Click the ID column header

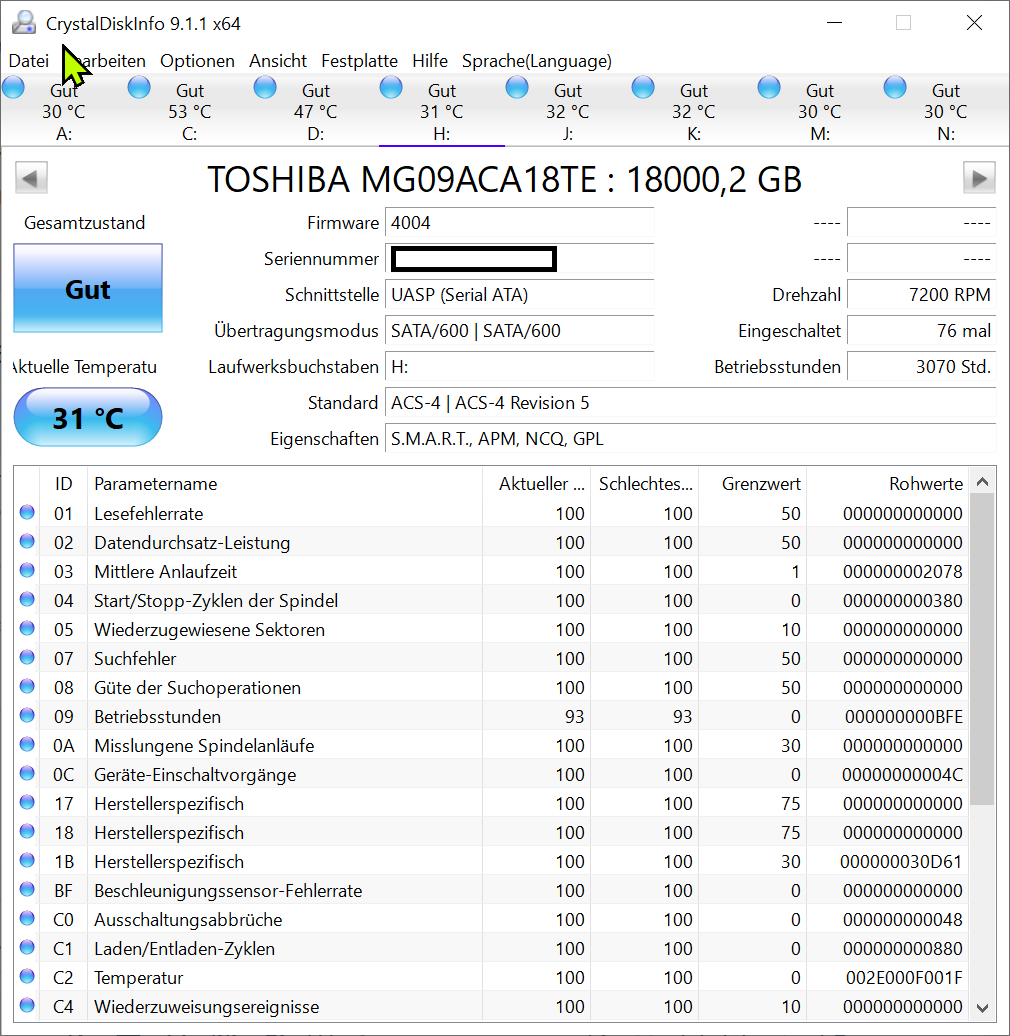click(x=63, y=484)
